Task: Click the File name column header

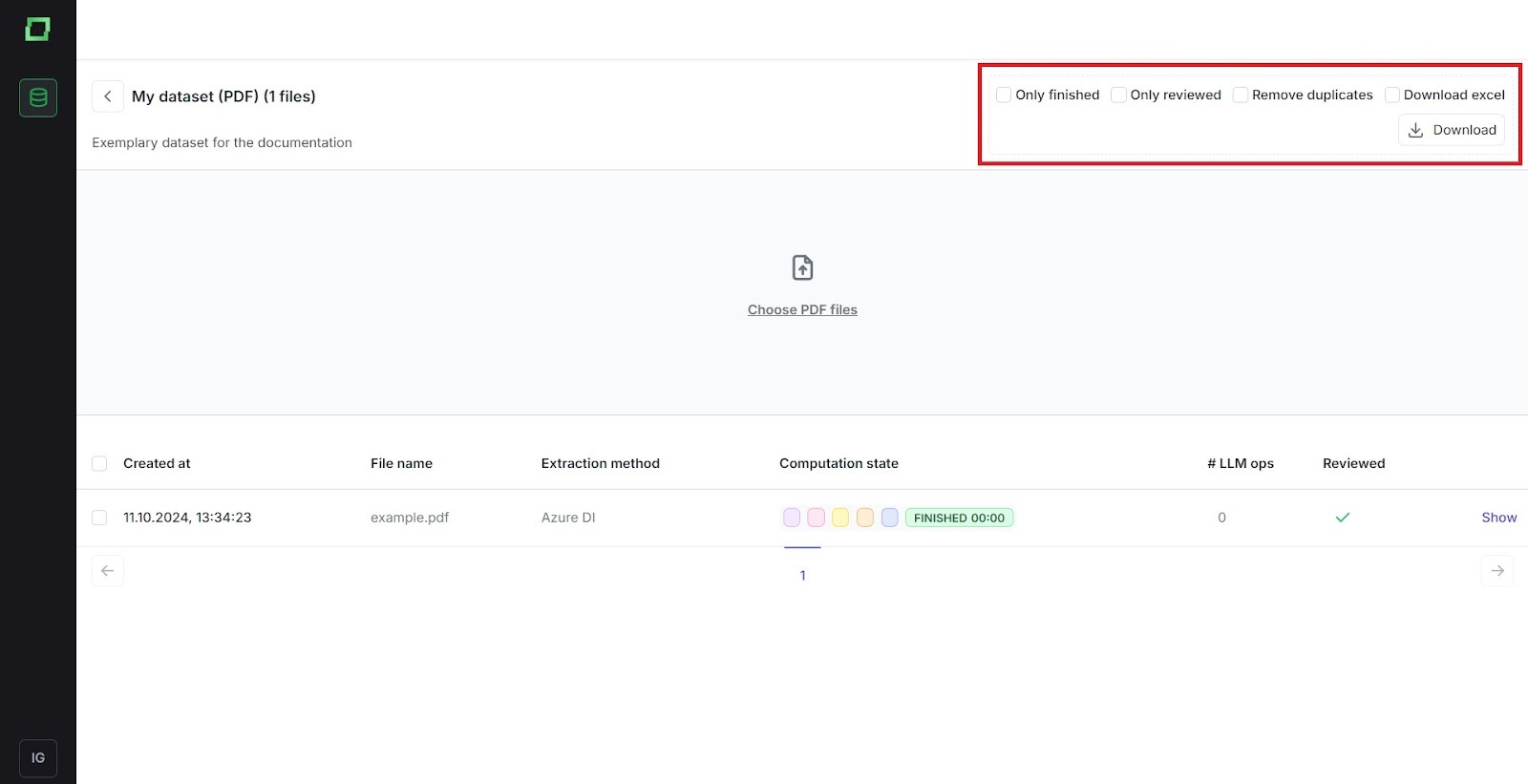Action: (401, 463)
